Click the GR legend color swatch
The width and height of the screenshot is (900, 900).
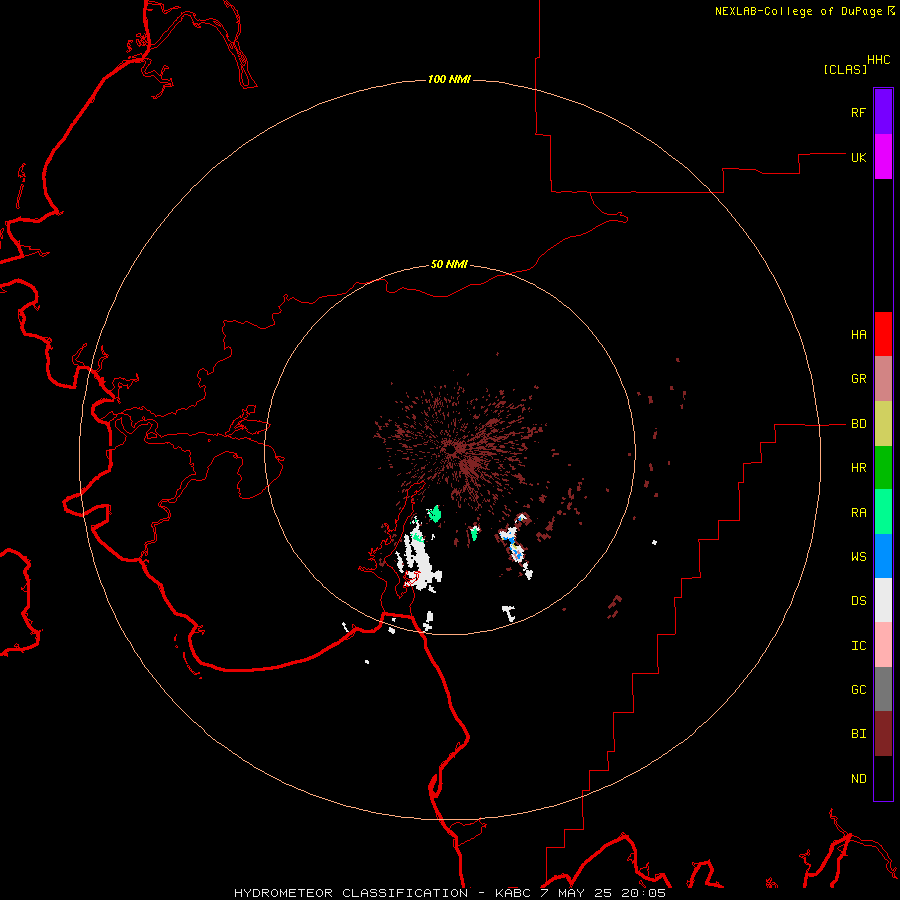click(883, 379)
